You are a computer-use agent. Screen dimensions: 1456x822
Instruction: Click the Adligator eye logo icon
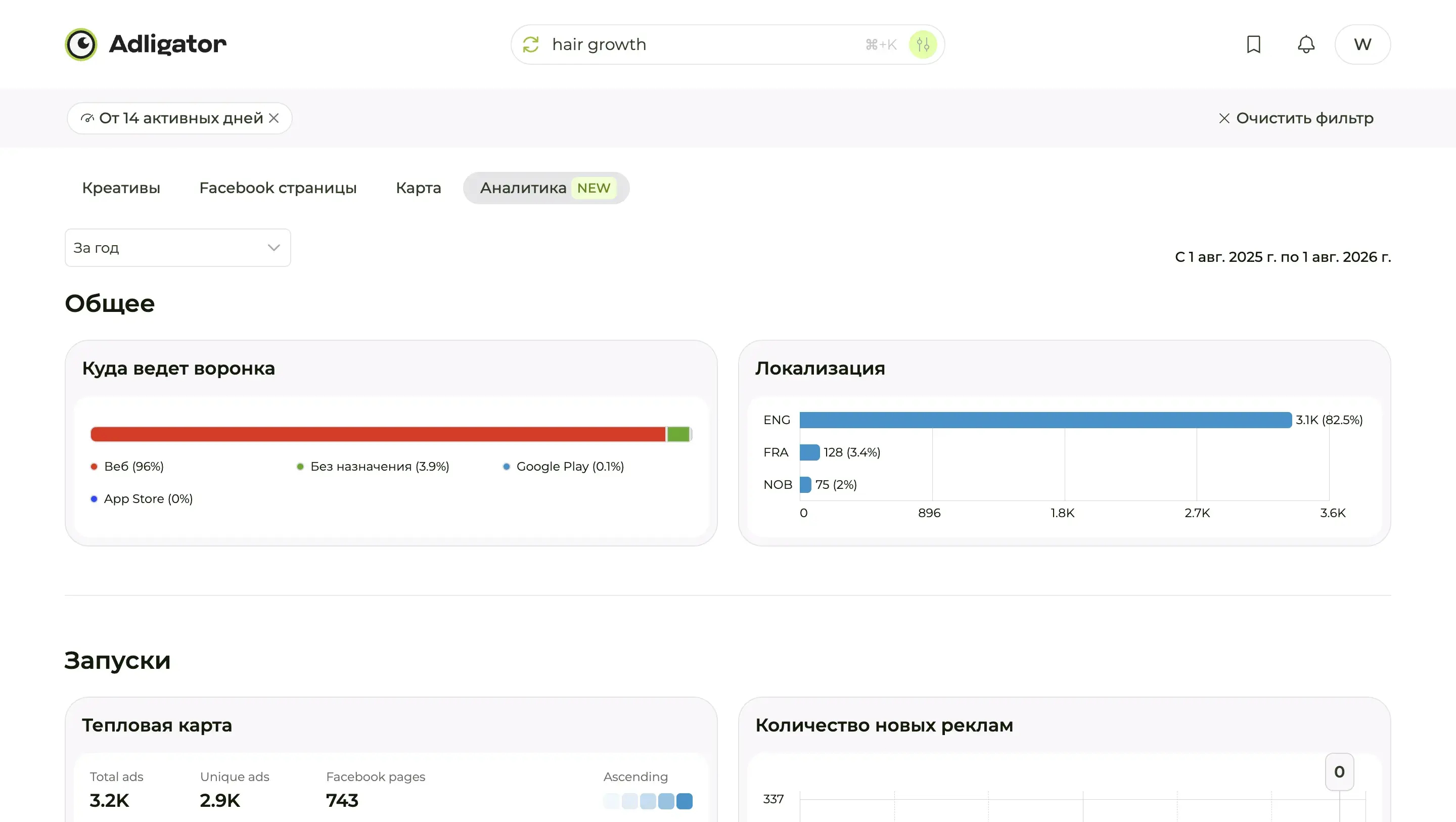[x=81, y=44]
